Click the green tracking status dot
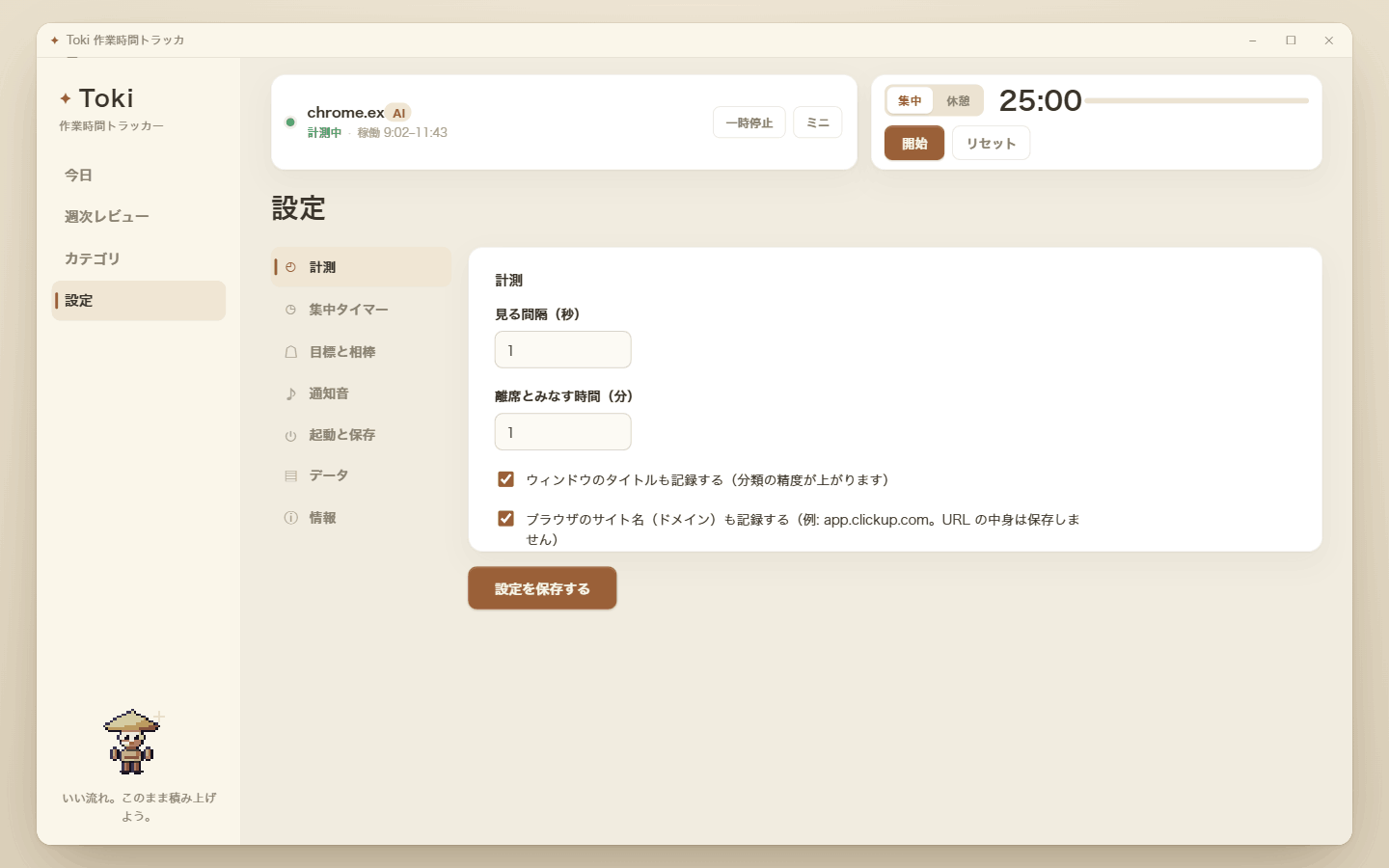The image size is (1389, 868). (x=290, y=122)
